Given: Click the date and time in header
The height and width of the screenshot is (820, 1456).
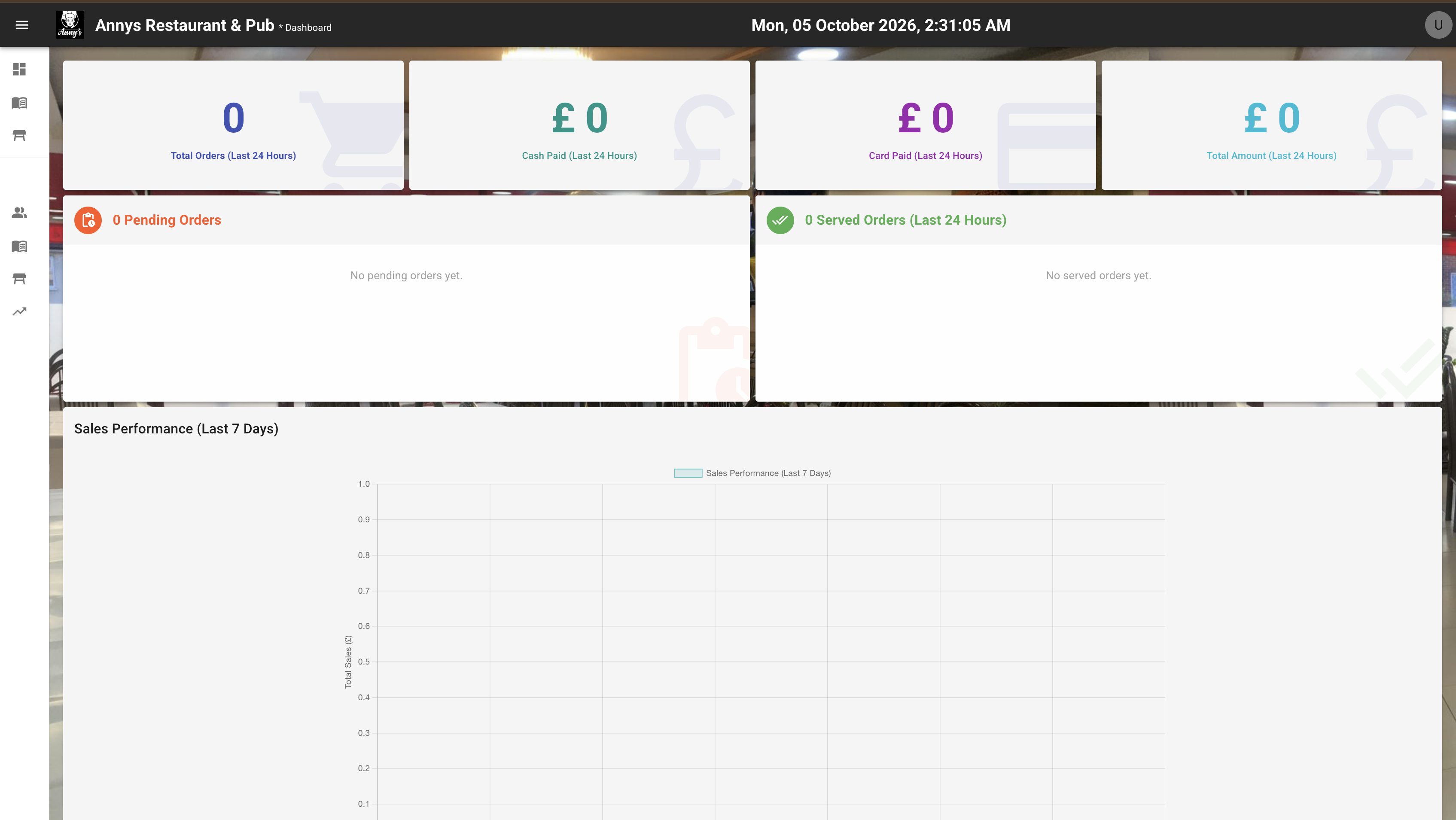Looking at the screenshot, I should (x=880, y=25).
